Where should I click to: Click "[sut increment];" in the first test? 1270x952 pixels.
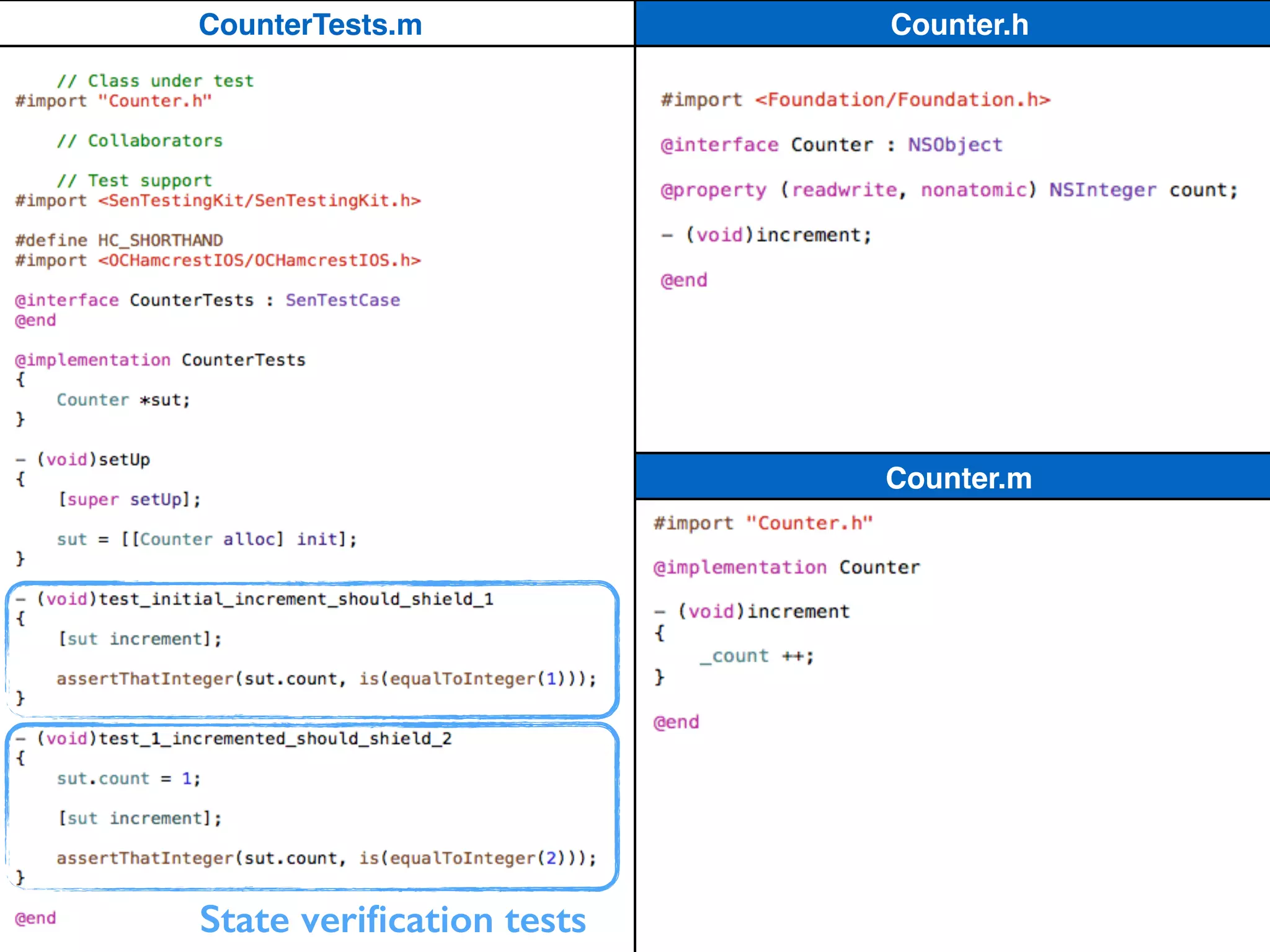pyautogui.click(x=140, y=639)
